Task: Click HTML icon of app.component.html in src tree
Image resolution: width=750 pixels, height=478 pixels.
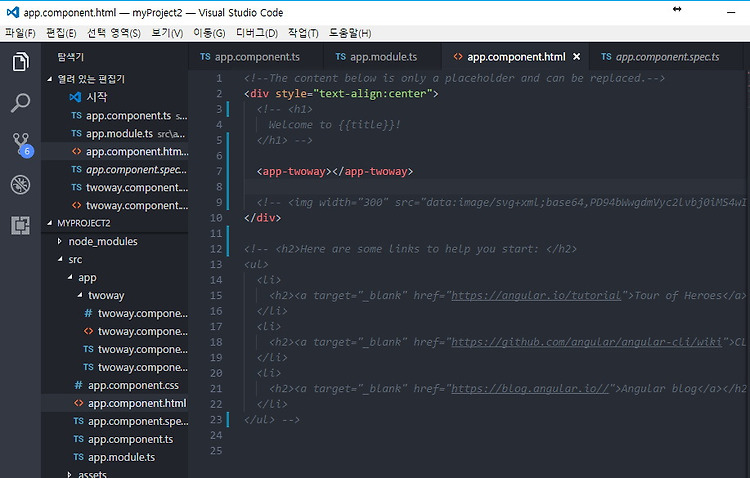Action: click(78, 403)
